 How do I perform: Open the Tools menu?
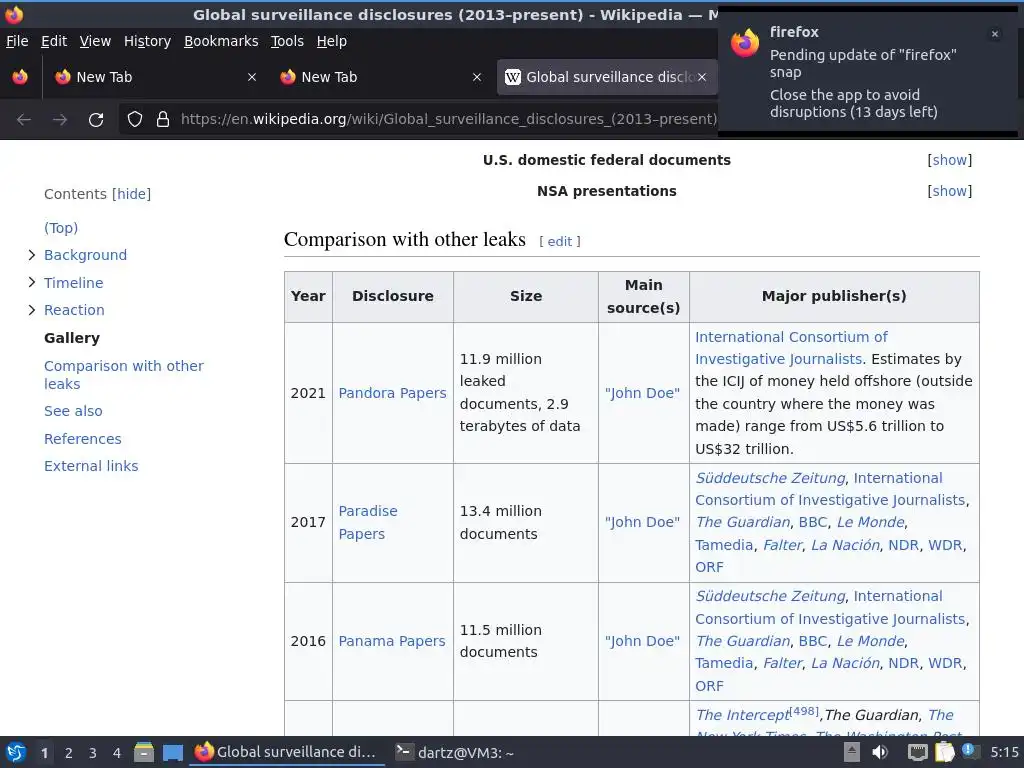pos(287,41)
